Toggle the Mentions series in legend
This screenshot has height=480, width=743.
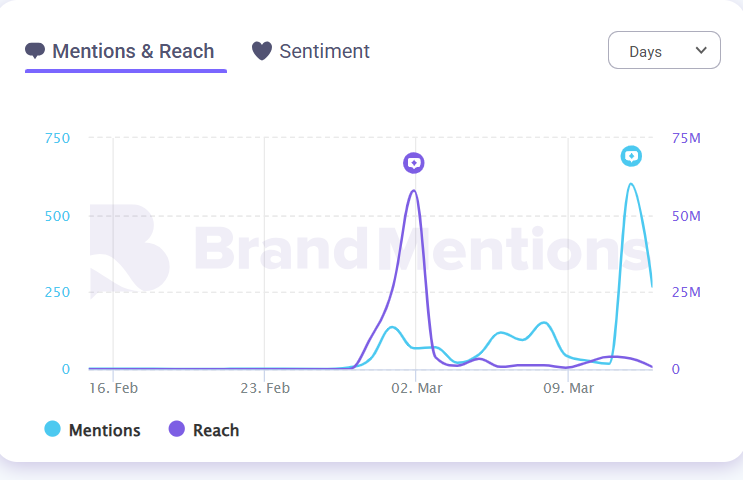pos(104,431)
